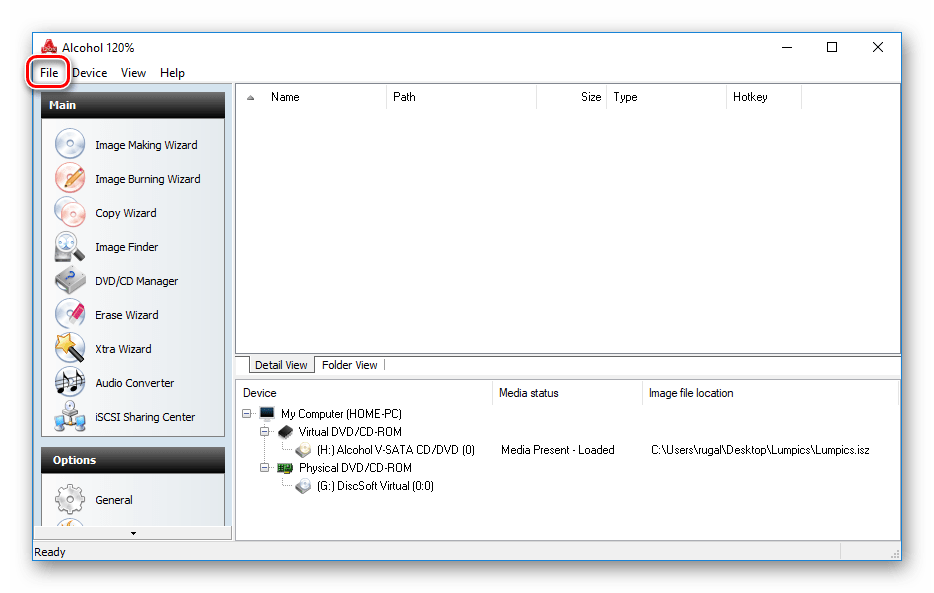Collapse the My Computer tree node
The width and height of the screenshot is (934, 593).
(247, 413)
